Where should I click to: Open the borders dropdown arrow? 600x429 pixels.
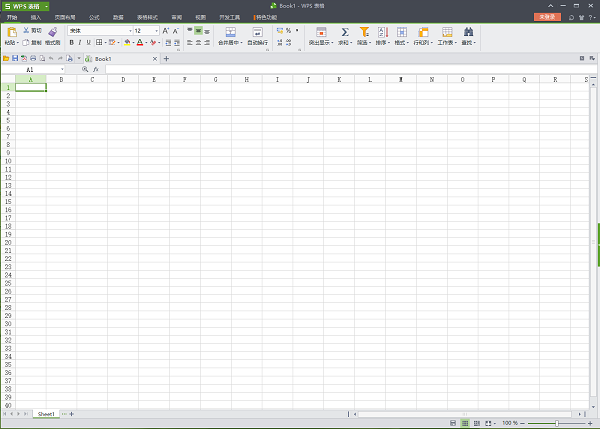click(106, 42)
